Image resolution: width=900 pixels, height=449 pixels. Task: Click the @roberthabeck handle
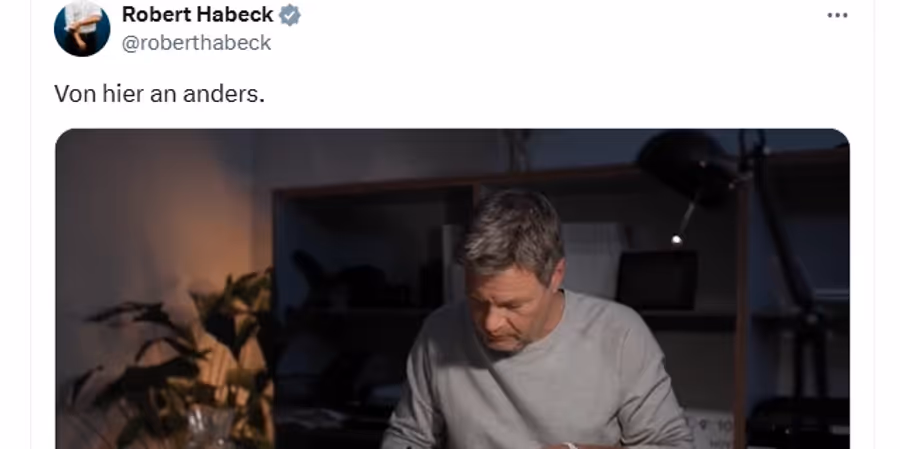point(196,43)
